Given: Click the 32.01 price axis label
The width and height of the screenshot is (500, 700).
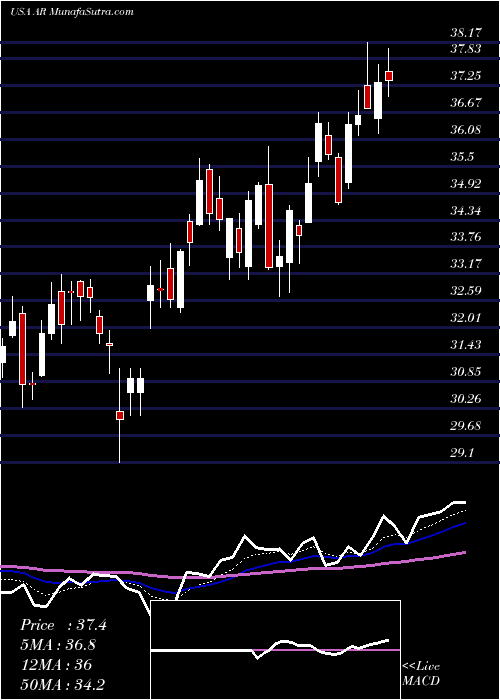Looking at the screenshot, I should click(x=466, y=318).
